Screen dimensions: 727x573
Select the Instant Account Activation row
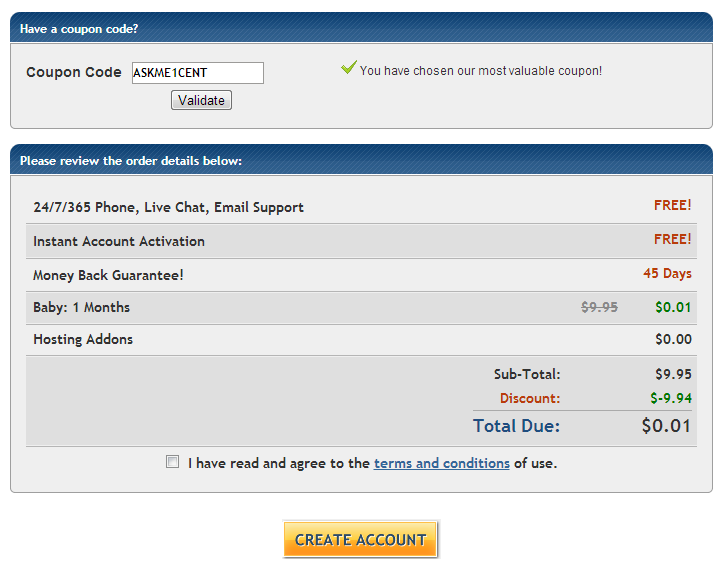point(119,241)
